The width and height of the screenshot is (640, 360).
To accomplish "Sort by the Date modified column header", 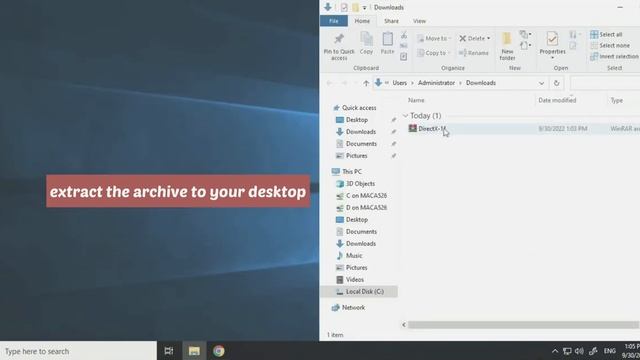I will tap(557, 100).
